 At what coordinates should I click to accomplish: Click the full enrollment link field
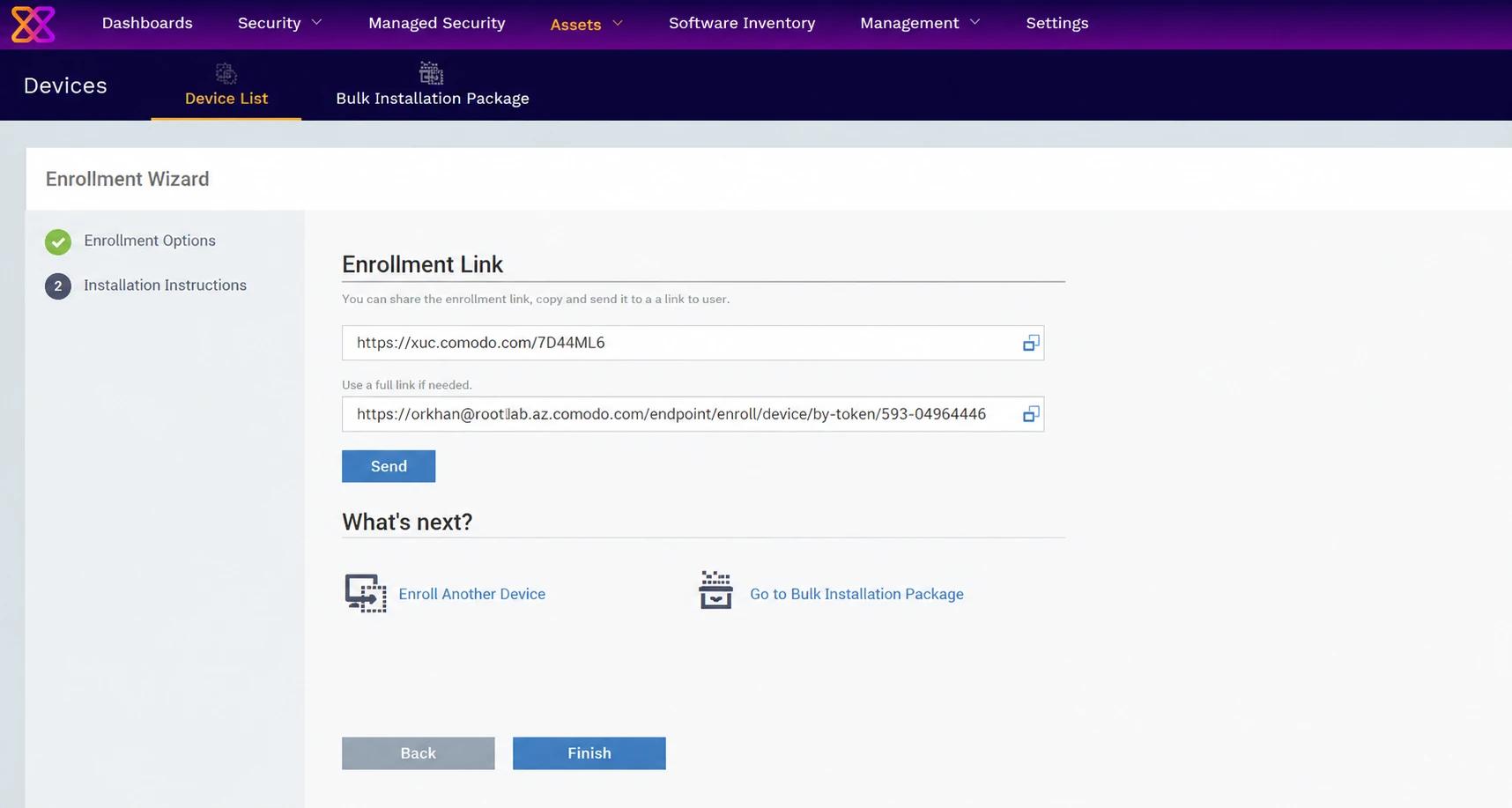[x=693, y=414]
